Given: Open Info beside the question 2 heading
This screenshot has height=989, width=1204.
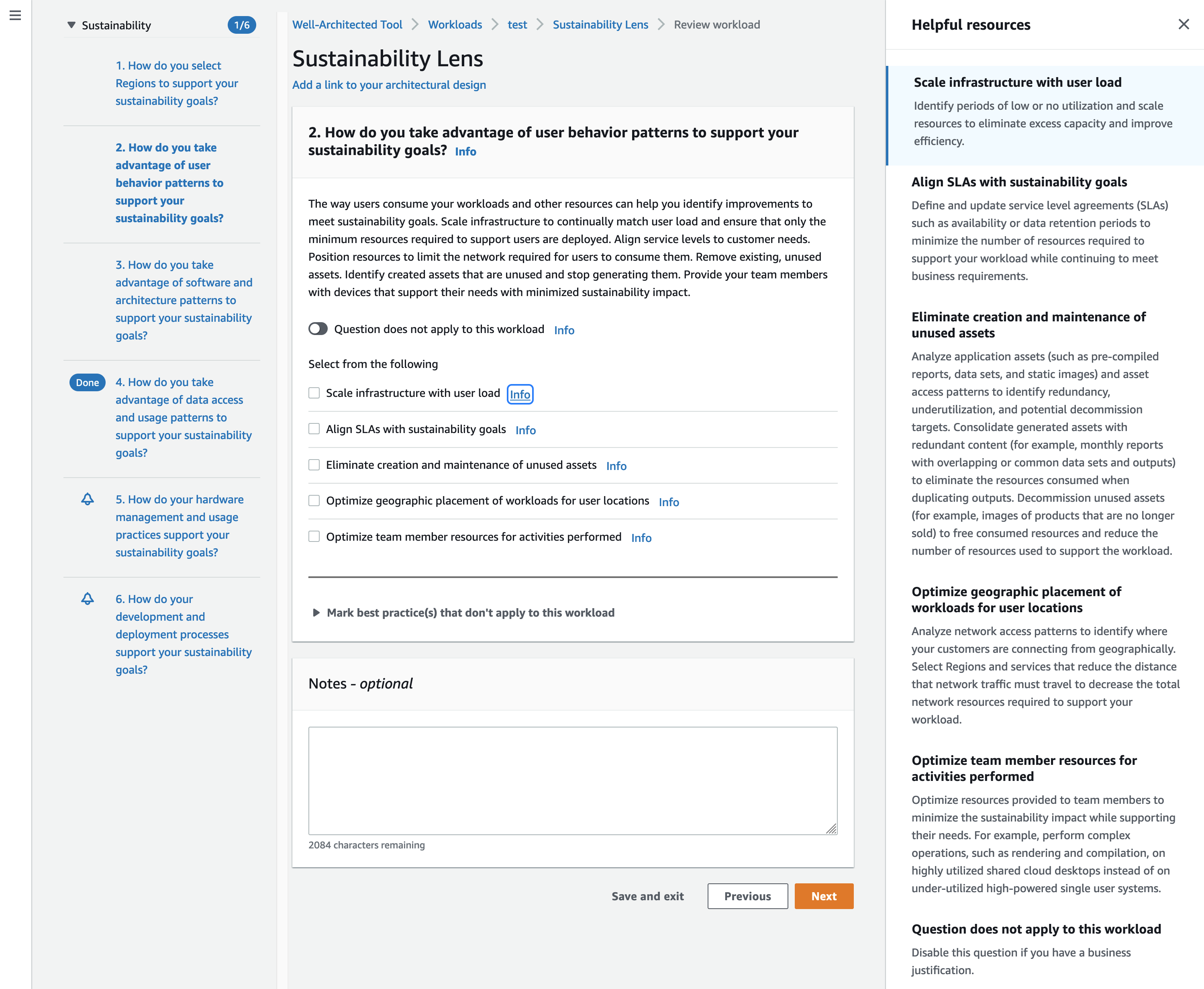Looking at the screenshot, I should tap(465, 151).
